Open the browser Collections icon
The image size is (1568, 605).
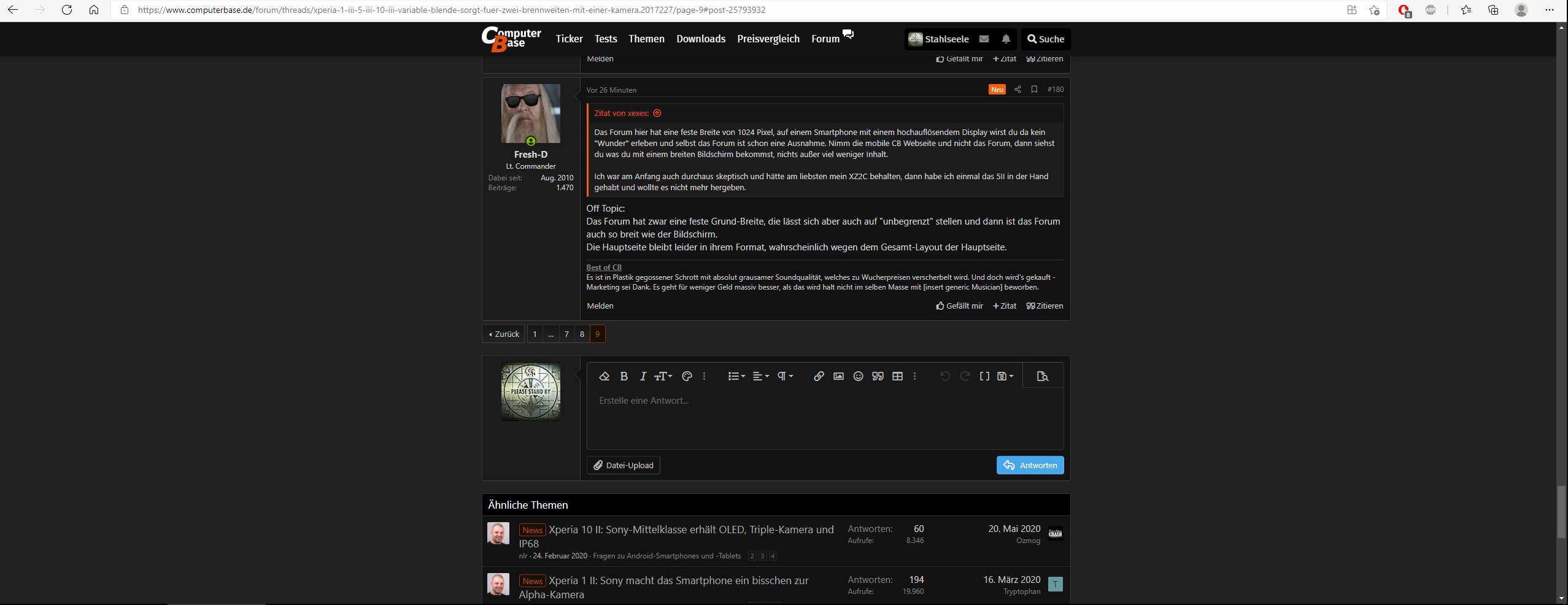[1493, 10]
